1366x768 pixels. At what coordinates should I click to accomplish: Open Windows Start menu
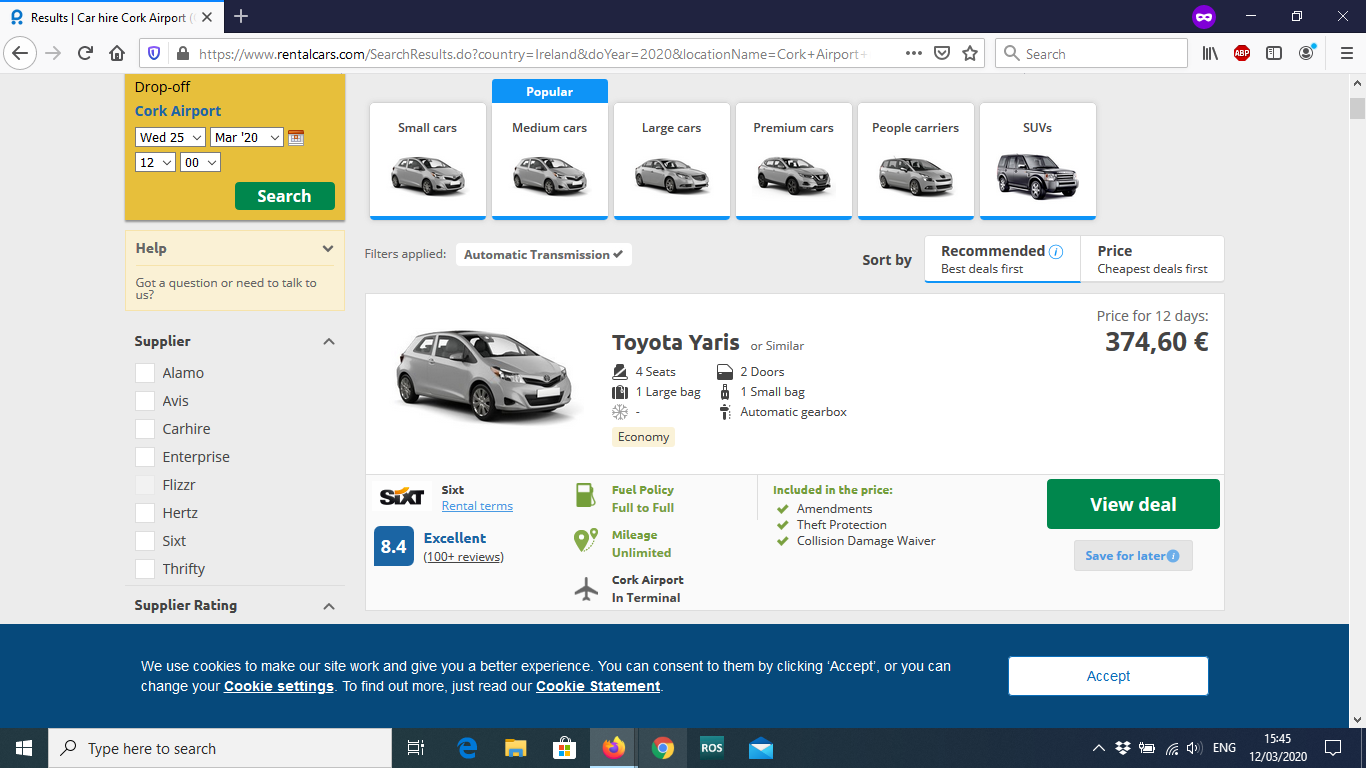(24, 748)
